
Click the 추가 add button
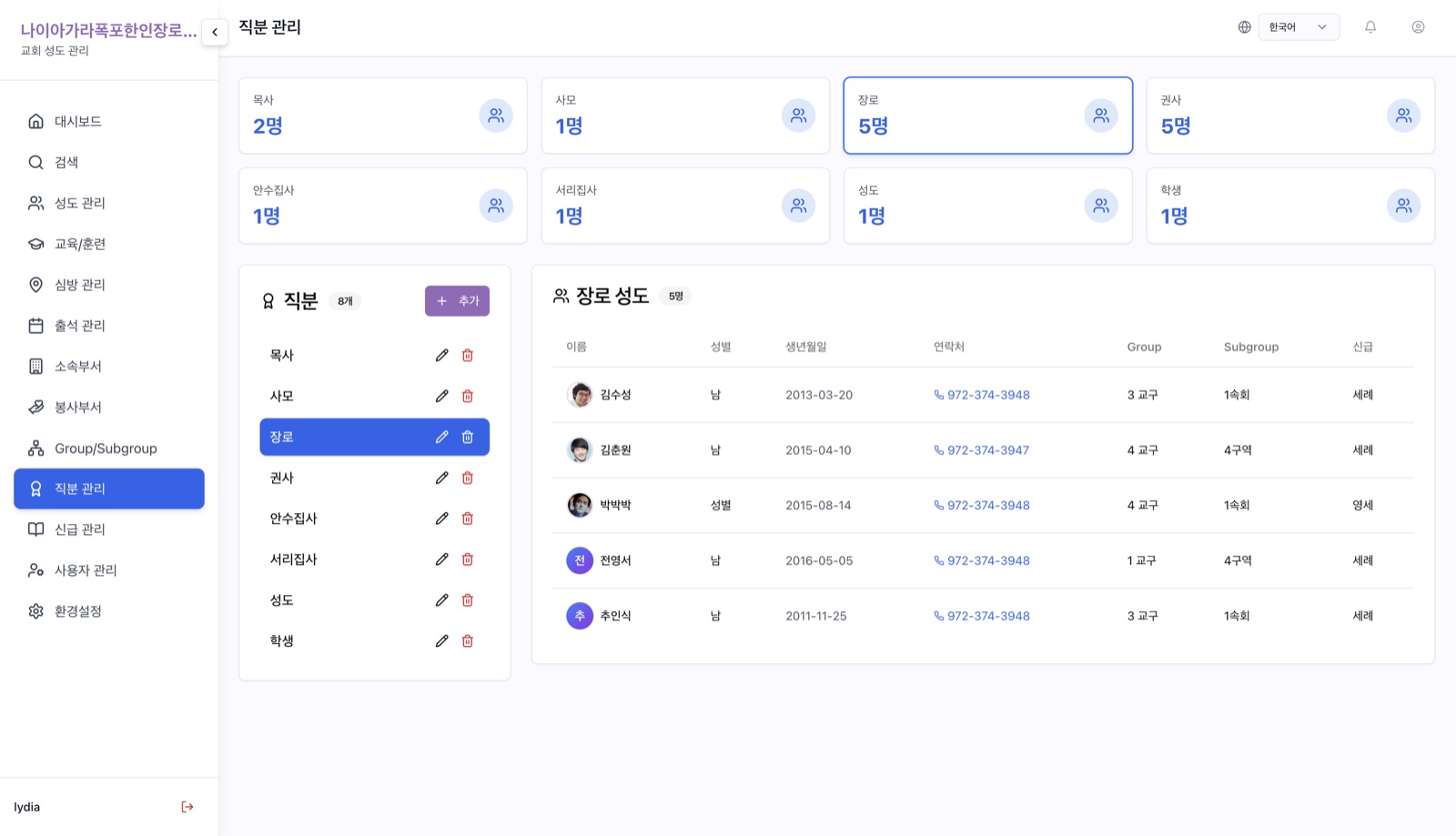pos(457,301)
